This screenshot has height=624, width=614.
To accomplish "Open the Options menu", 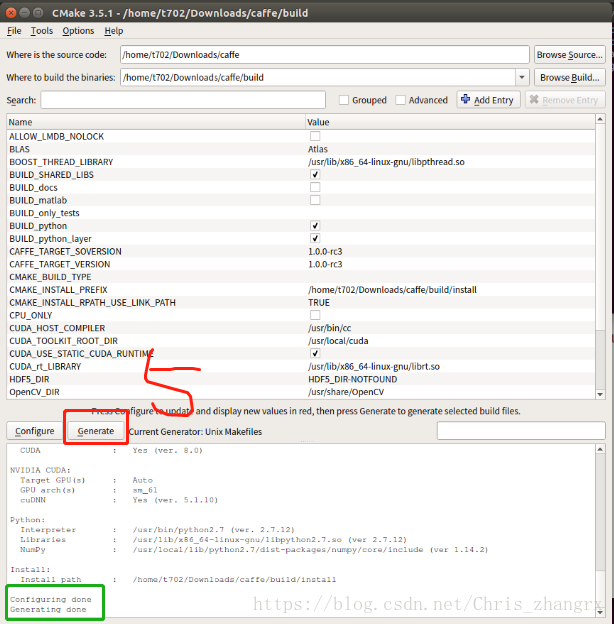I will 78,31.
